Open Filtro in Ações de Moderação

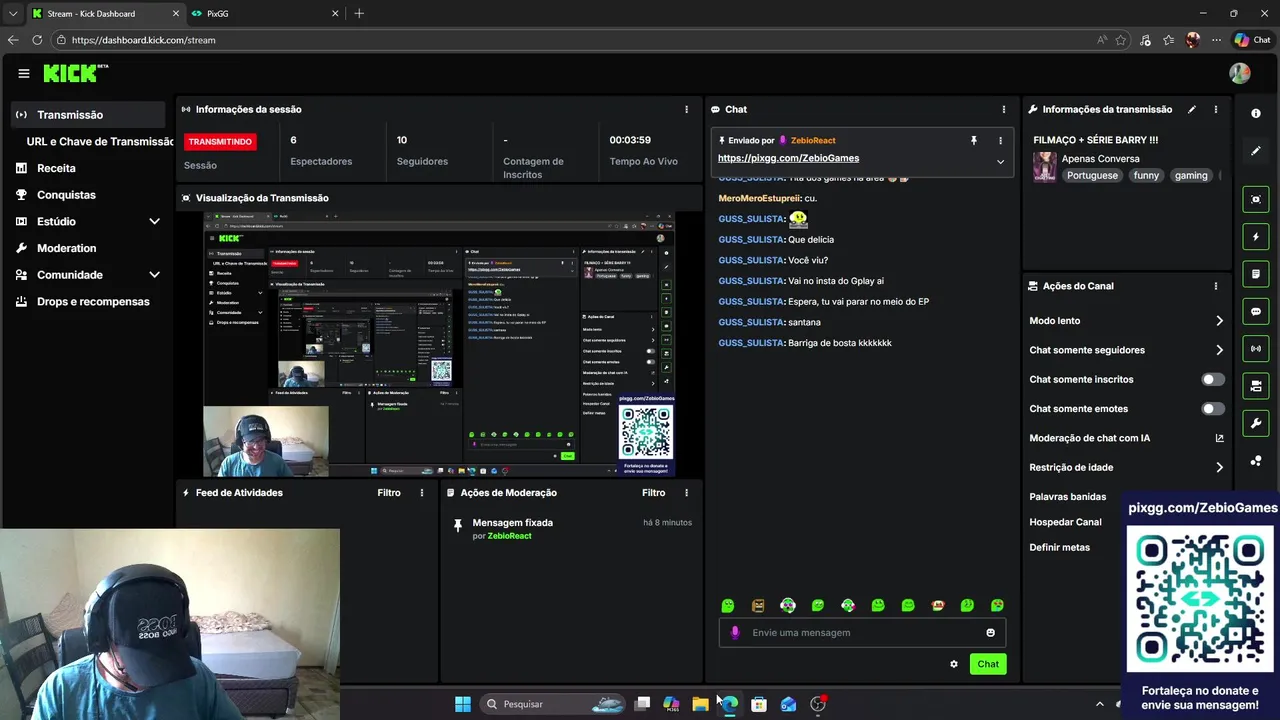pos(653,492)
